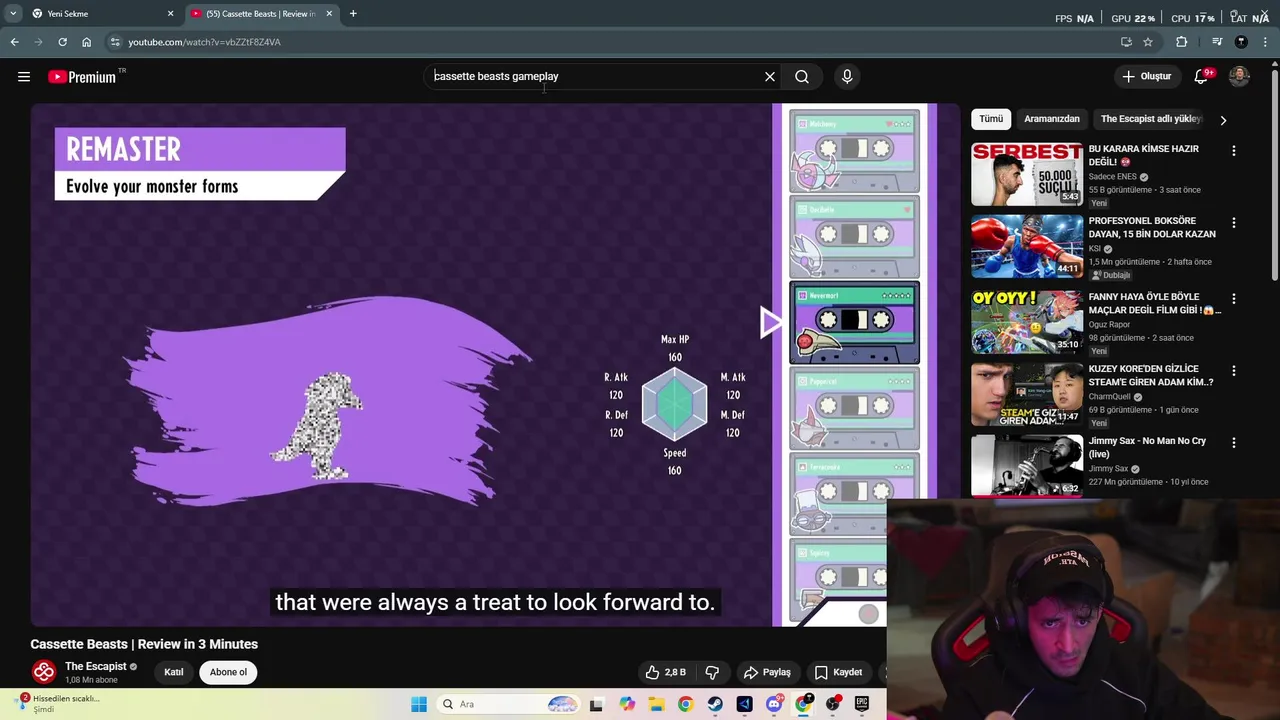Image resolution: width=1280 pixels, height=720 pixels.
Task: Bookmark this page with star icon
Action: tap(1148, 42)
